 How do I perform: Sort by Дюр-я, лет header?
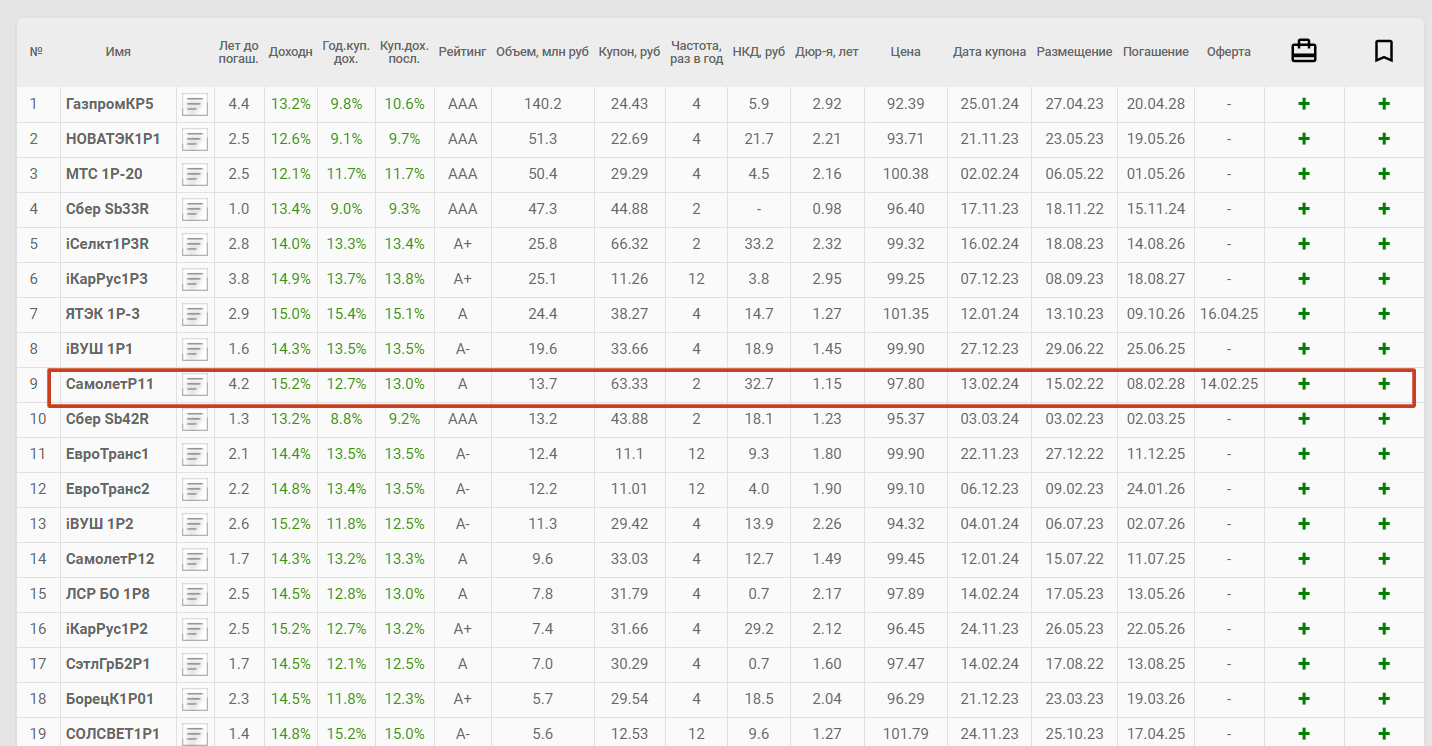[x=827, y=52]
